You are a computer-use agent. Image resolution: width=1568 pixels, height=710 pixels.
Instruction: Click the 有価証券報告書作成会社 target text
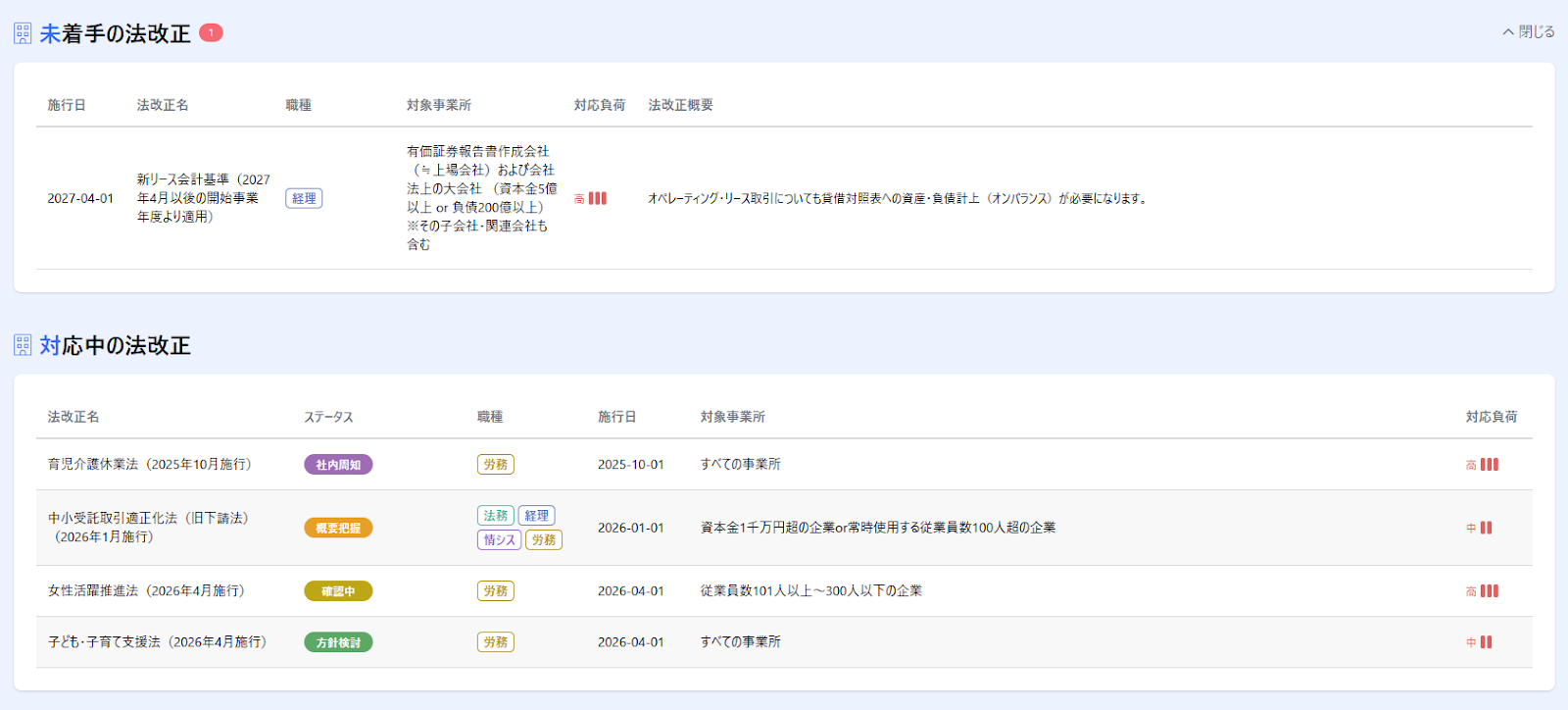coord(481,198)
